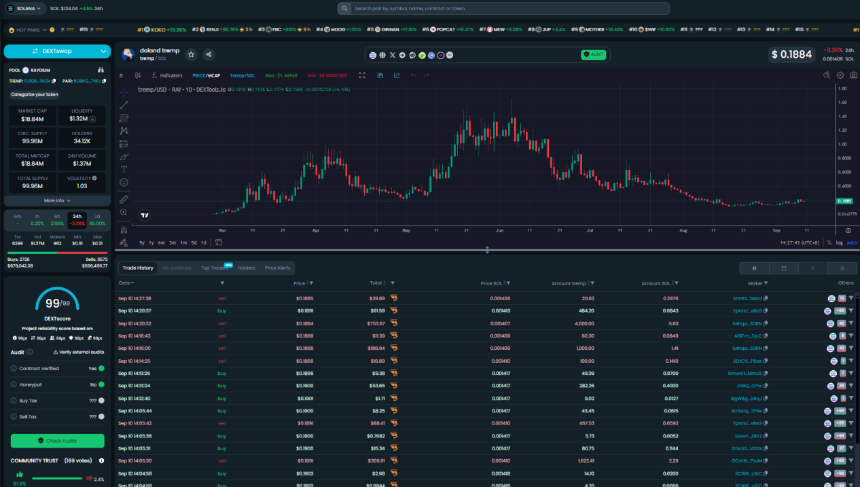Switch to the Top Traders tab

214,268
